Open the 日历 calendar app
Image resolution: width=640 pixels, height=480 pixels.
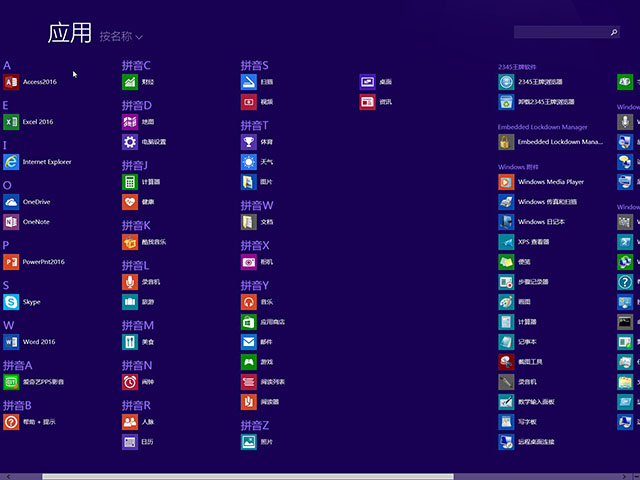click(138, 442)
